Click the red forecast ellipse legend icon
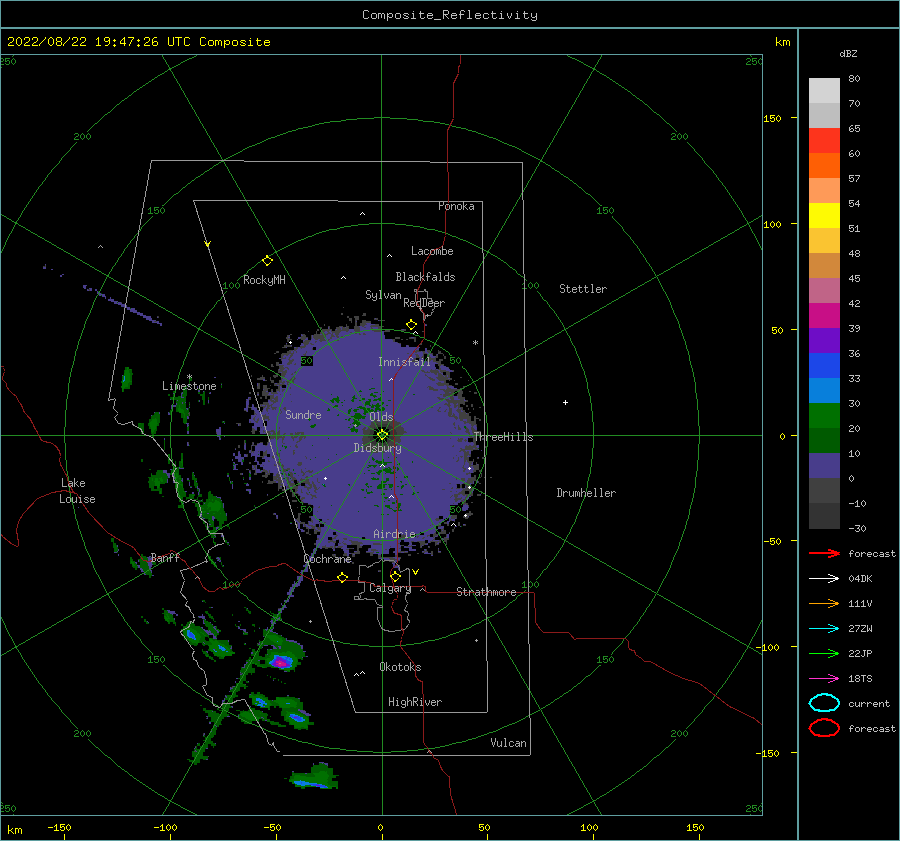This screenshot has height=841, width=900. coord(824,728)
